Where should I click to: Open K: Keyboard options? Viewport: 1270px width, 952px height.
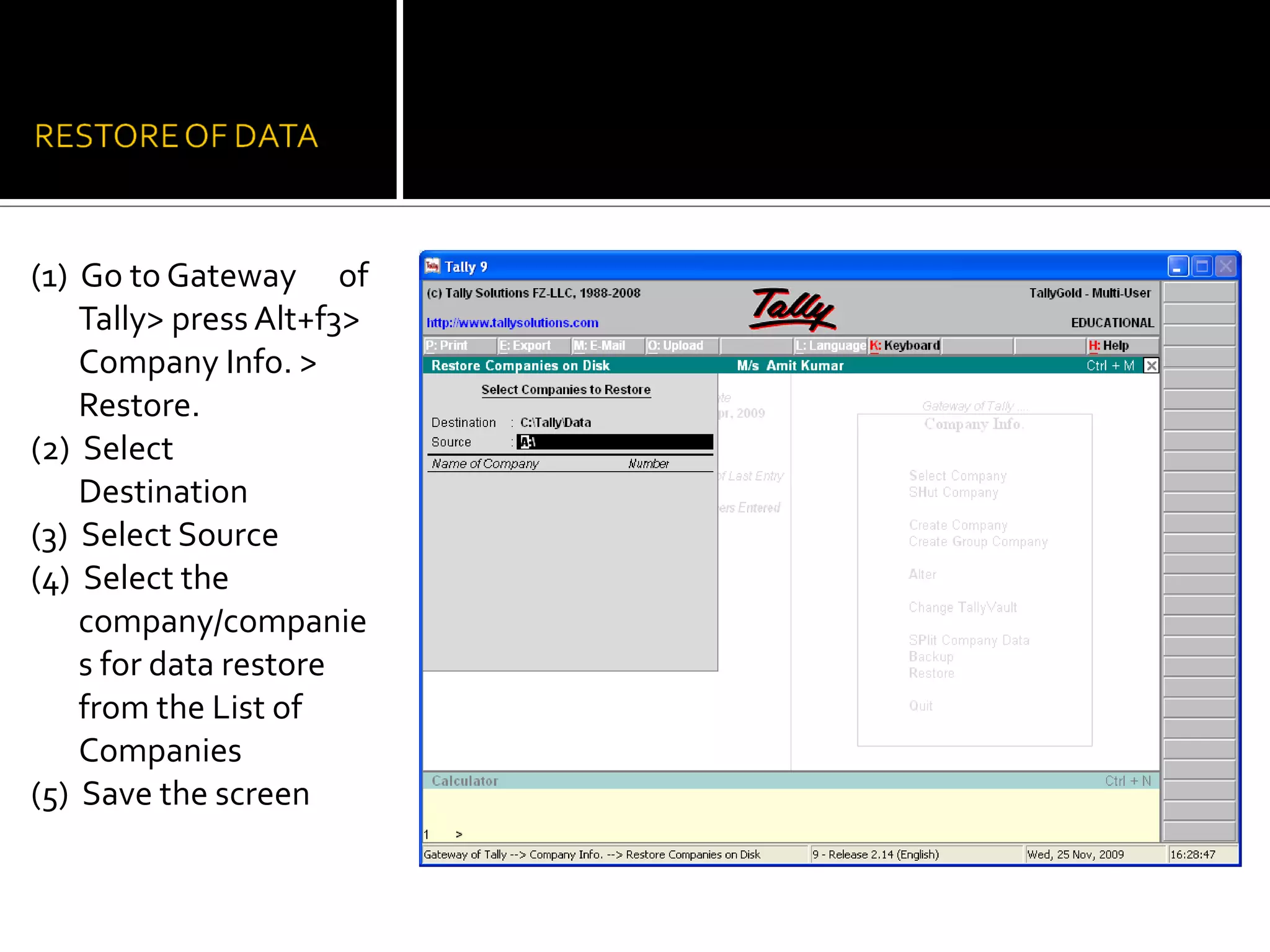(x=905, y=346)
